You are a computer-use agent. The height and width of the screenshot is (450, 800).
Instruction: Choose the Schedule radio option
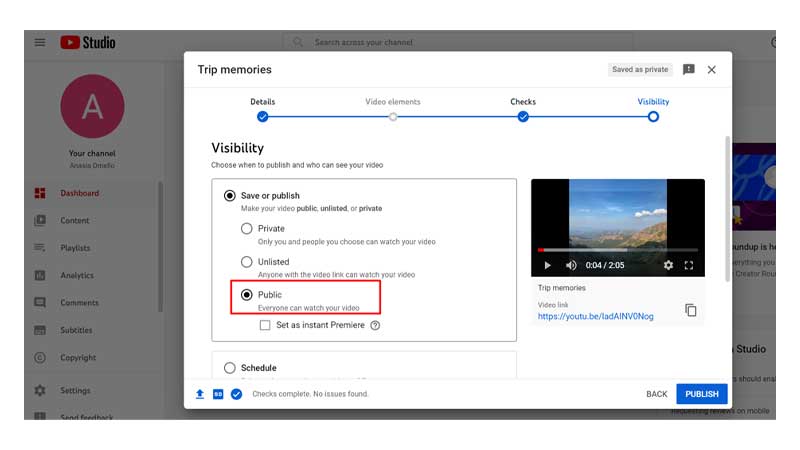click(230, 368)
